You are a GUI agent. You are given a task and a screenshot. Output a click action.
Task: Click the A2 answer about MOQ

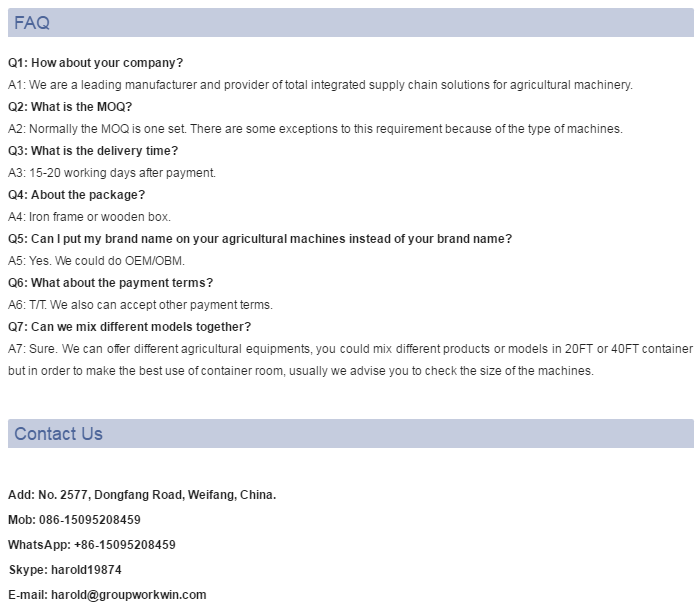[315, 129]
